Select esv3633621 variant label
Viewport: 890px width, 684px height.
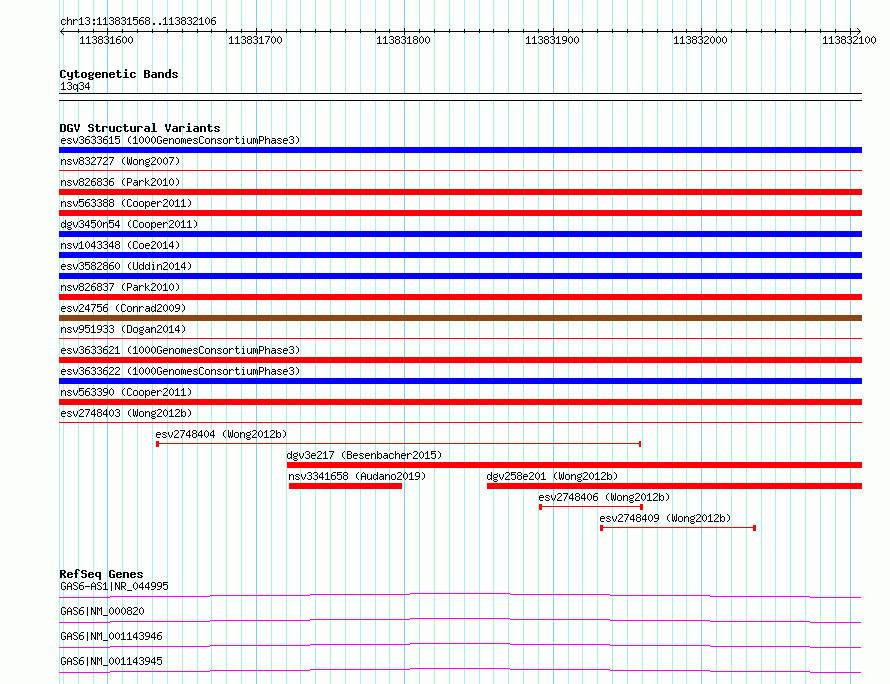pos(180,350)
